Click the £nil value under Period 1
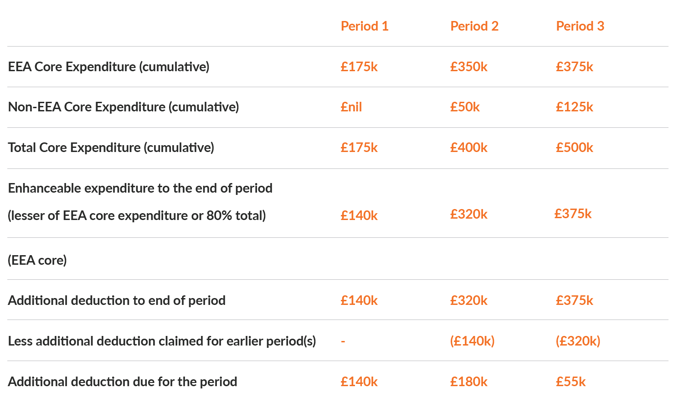 coord(351,107)
